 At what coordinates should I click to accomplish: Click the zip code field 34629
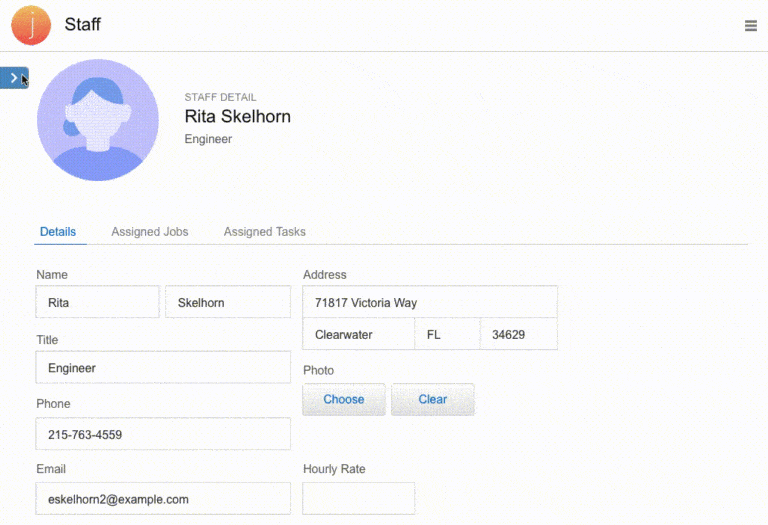point(518,335)
